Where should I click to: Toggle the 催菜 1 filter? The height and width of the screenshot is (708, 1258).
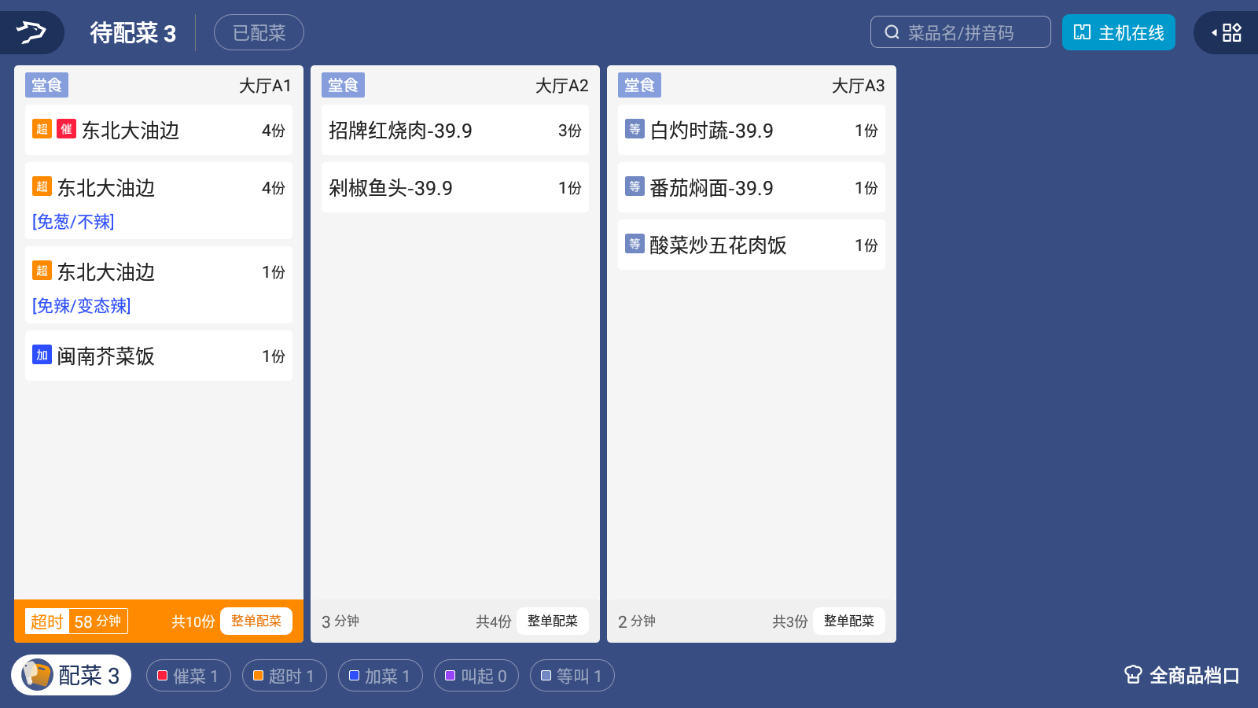click(x=188, y=676)
